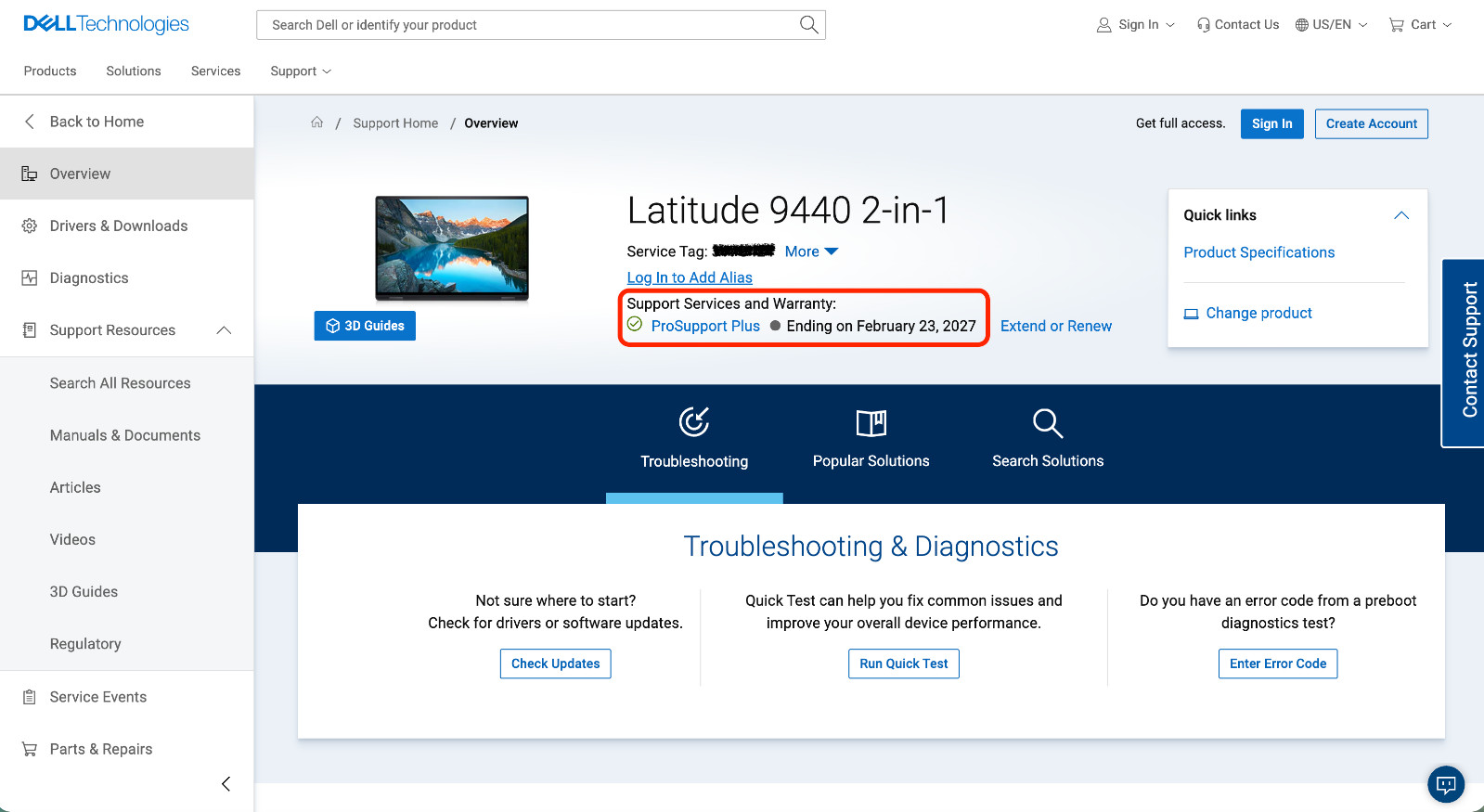Click the Popular Solutions book icon

pos(871,423)
